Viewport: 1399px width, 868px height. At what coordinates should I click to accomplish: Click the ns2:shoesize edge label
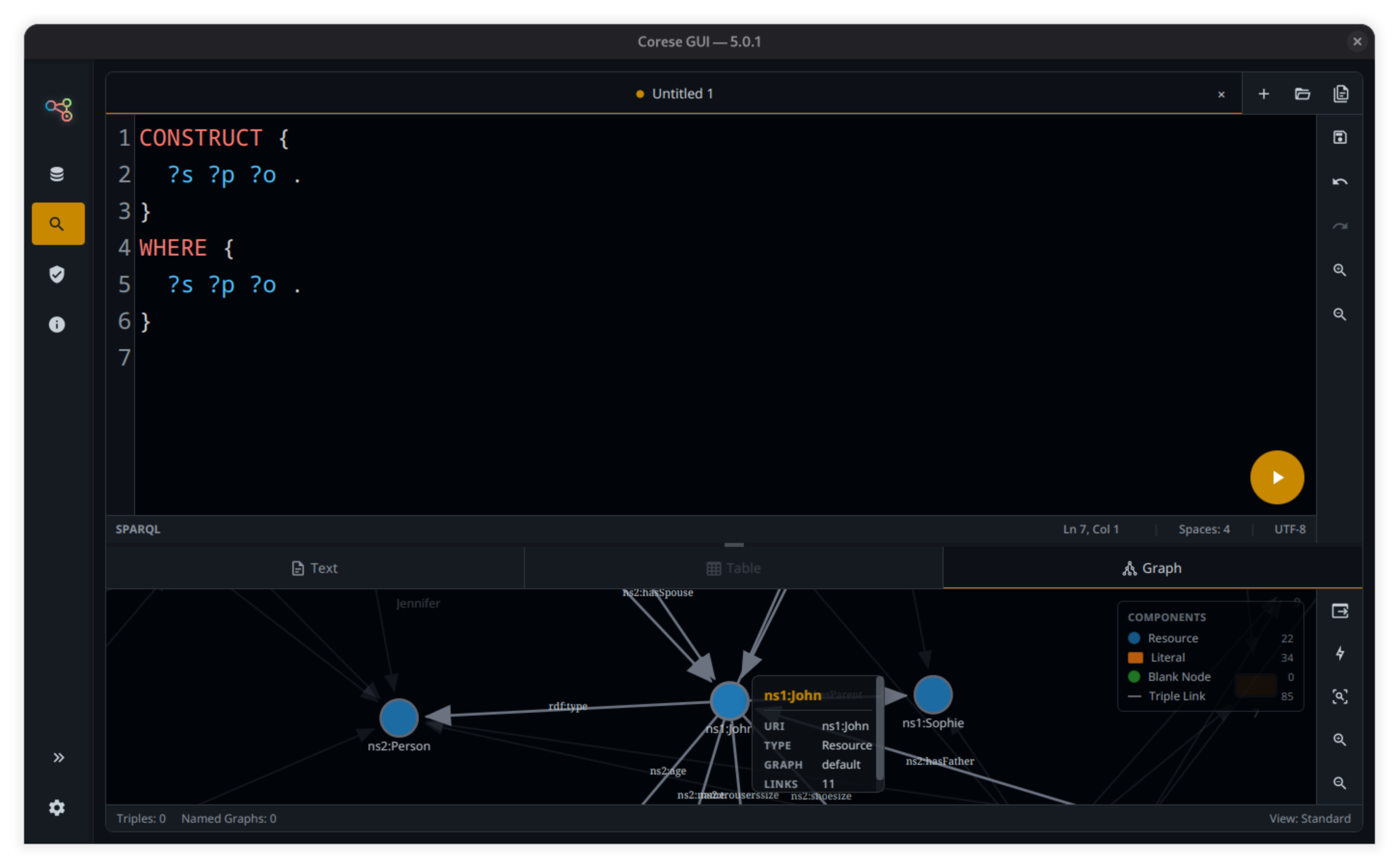821,796
